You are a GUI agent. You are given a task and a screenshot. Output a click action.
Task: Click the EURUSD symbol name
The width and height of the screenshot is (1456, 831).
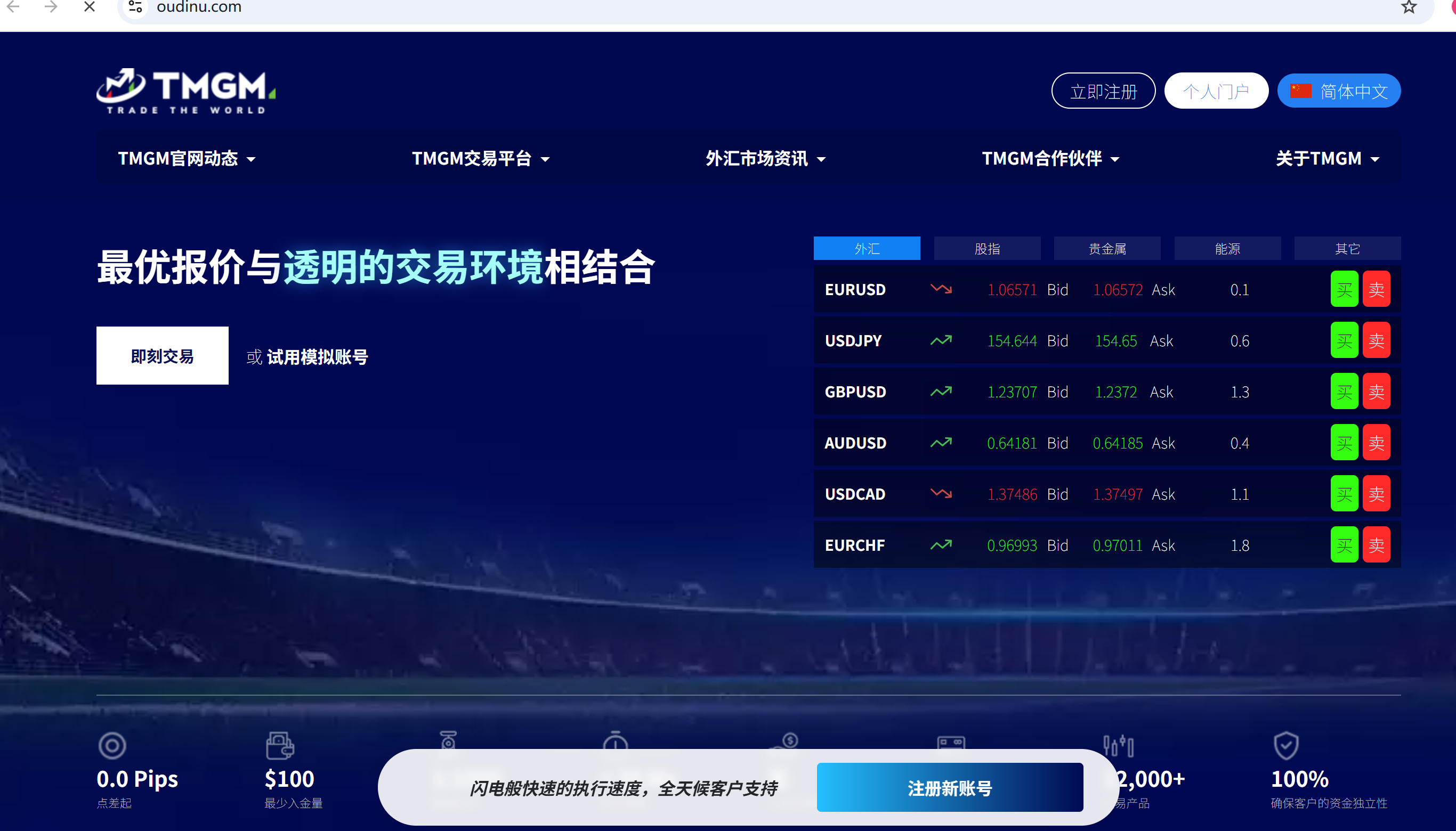(855, 289)
